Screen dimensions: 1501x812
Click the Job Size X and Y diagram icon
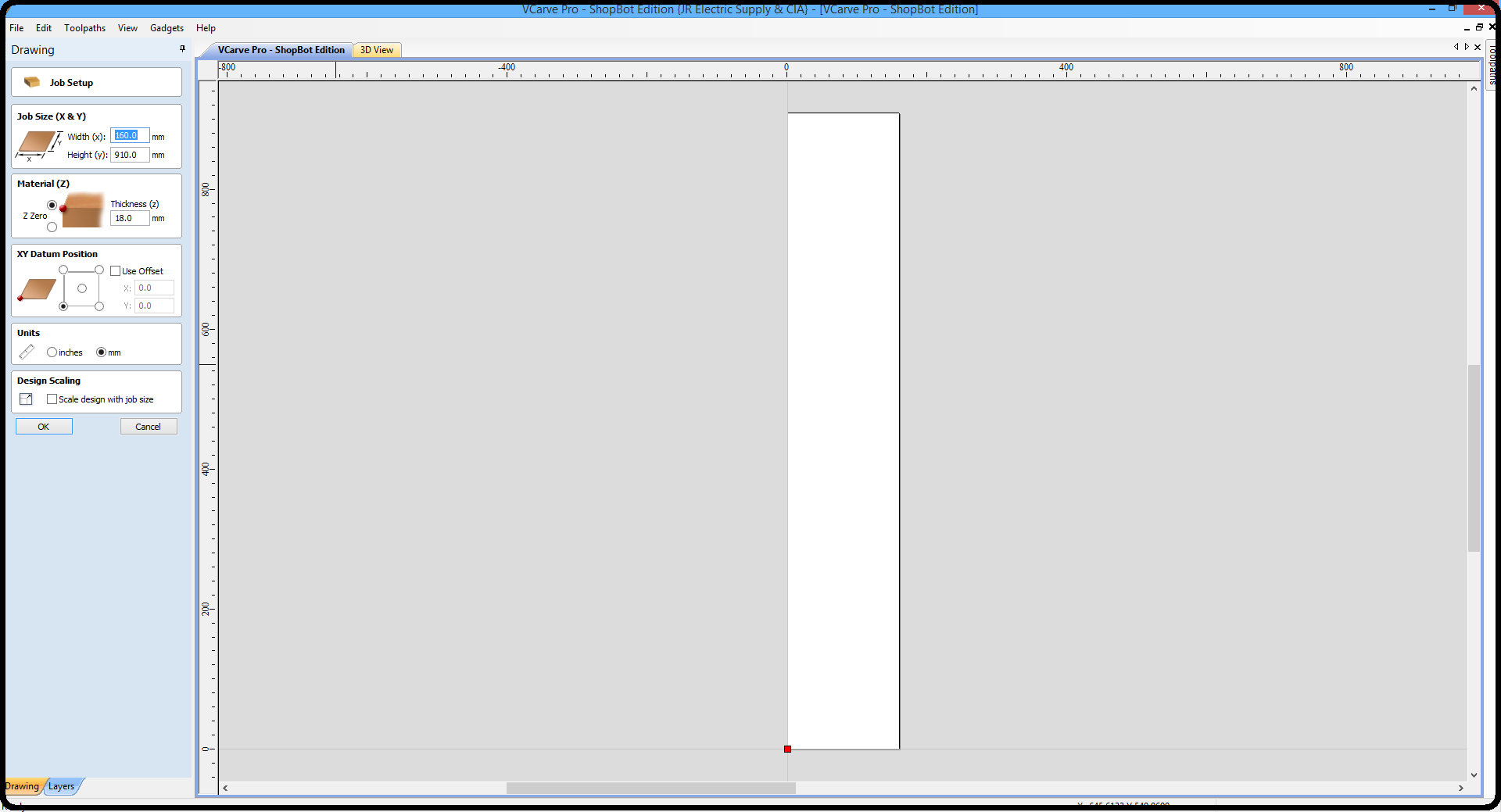[x=38, y=145]
